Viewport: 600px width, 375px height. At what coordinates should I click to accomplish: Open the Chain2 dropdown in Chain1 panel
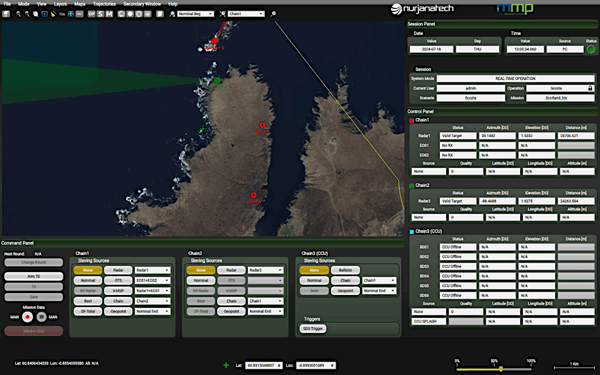(x=152, y=301)
